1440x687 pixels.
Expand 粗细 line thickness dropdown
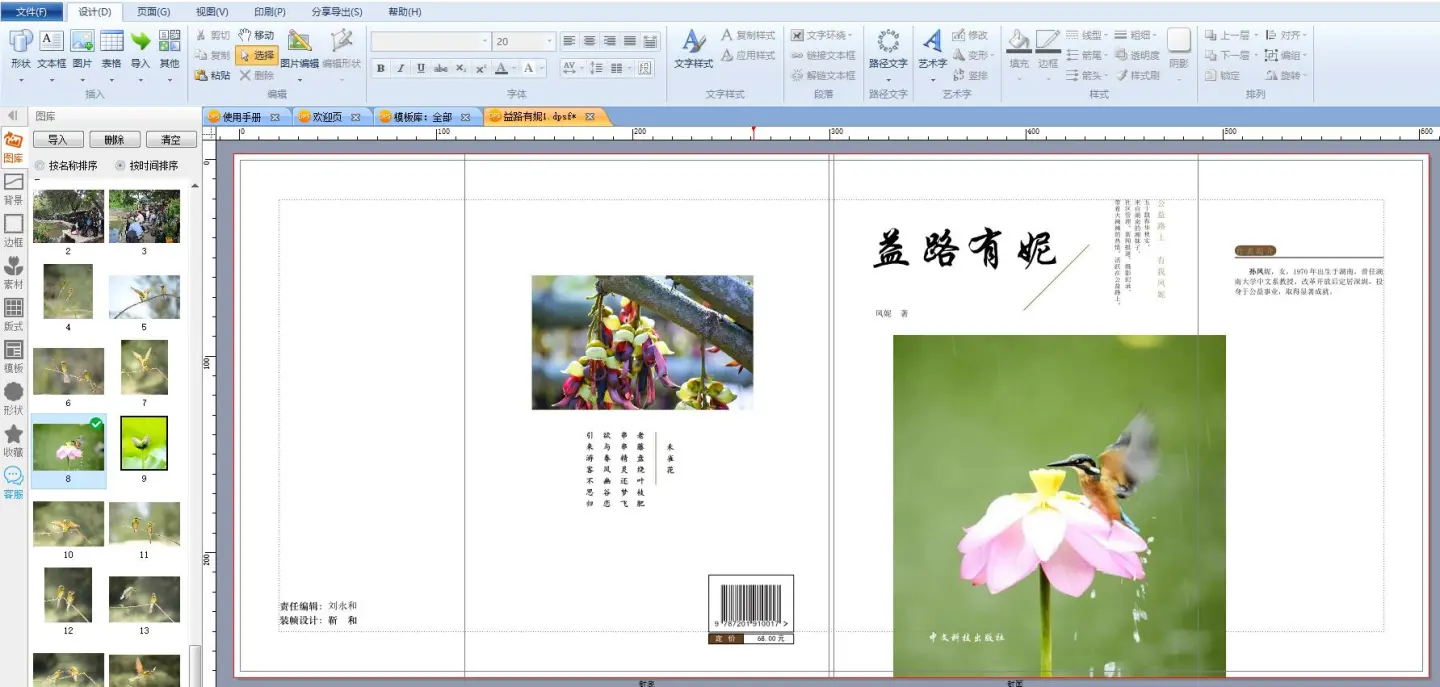[1153, 35]
